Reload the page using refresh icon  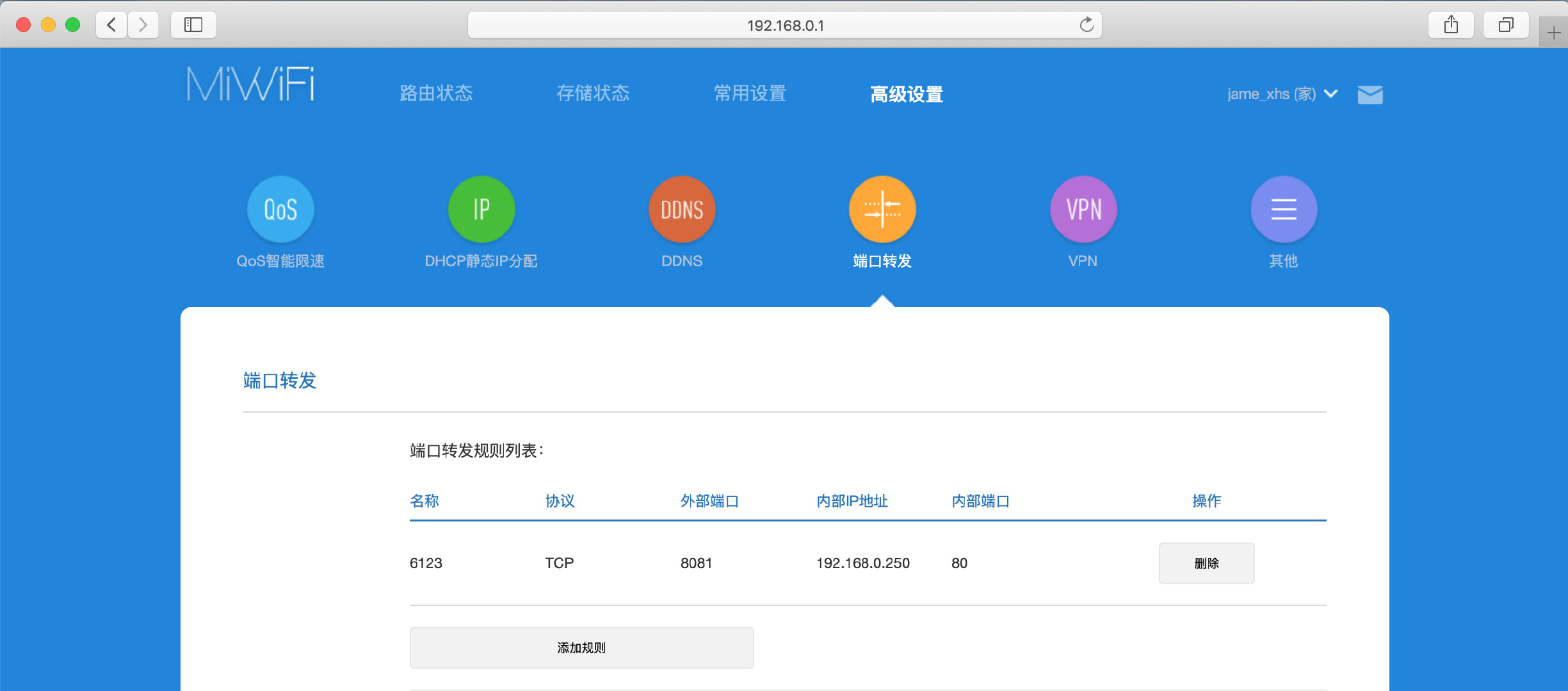pos(1087,25)
